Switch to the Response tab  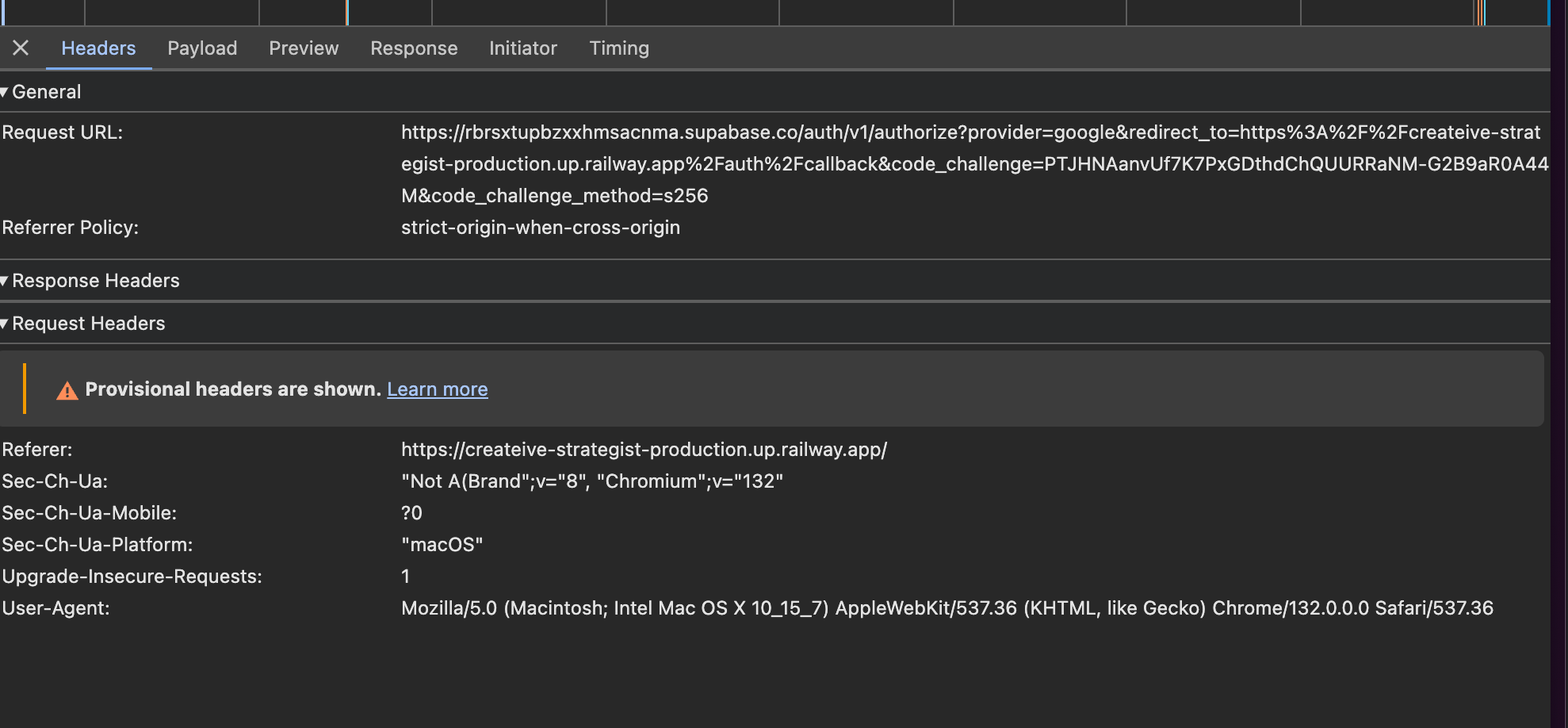click(x=414, y=48)
